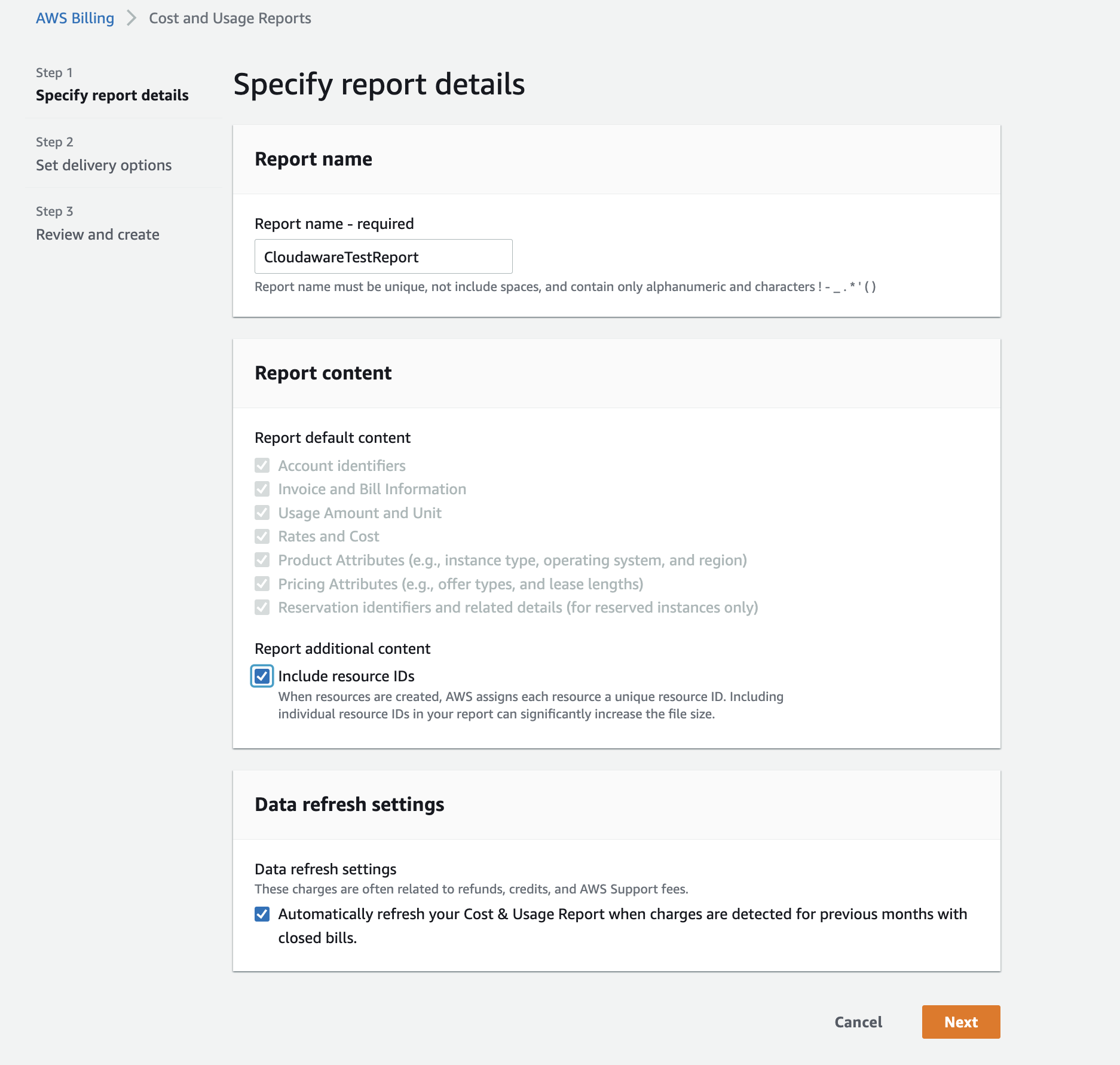Viewport: 1120px width, 1065px height.
Task: Click the AWS Billing breadcrumb link
Action: tap(75, 18)
